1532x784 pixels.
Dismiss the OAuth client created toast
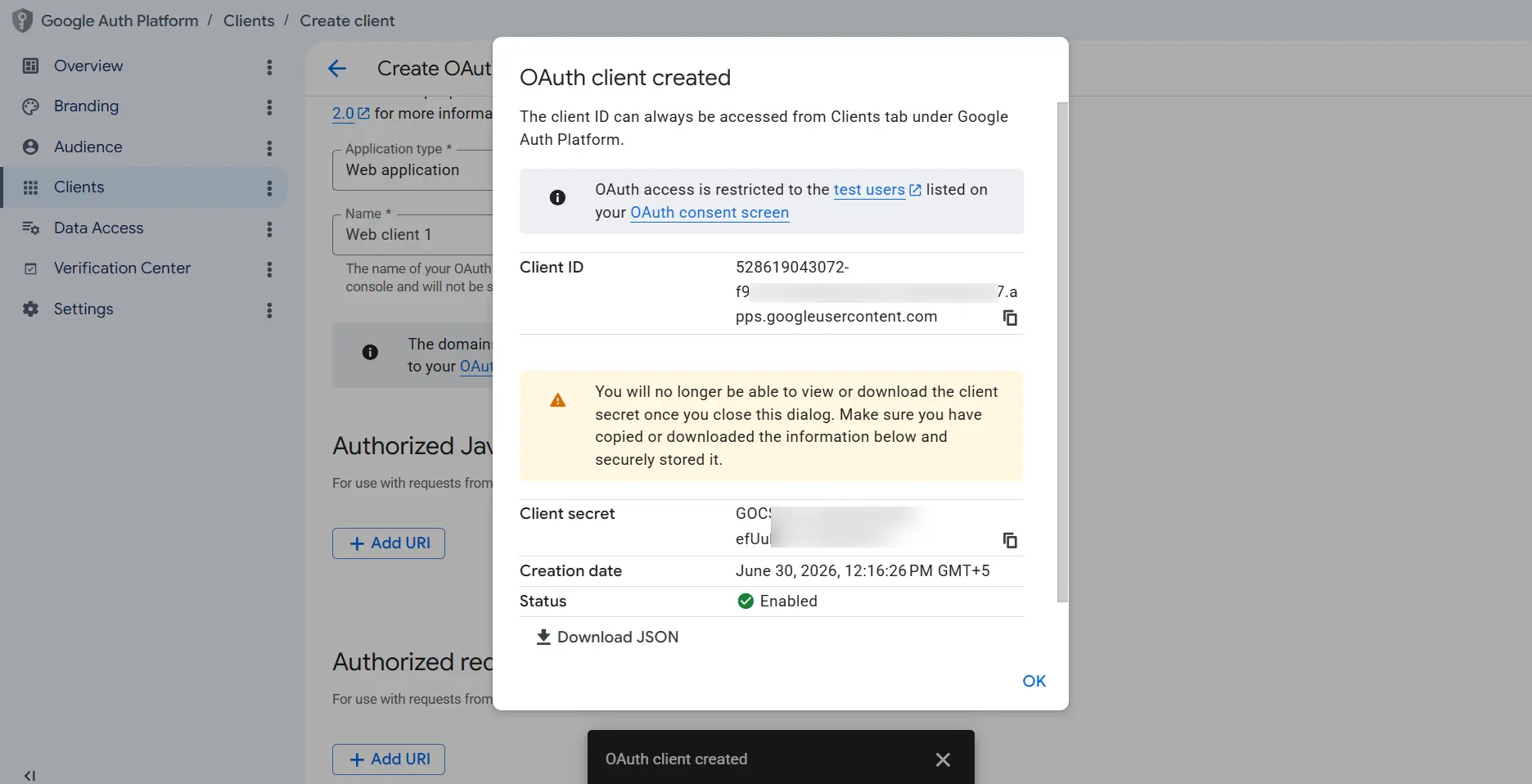pyautogui.click(x=943, y=759)
